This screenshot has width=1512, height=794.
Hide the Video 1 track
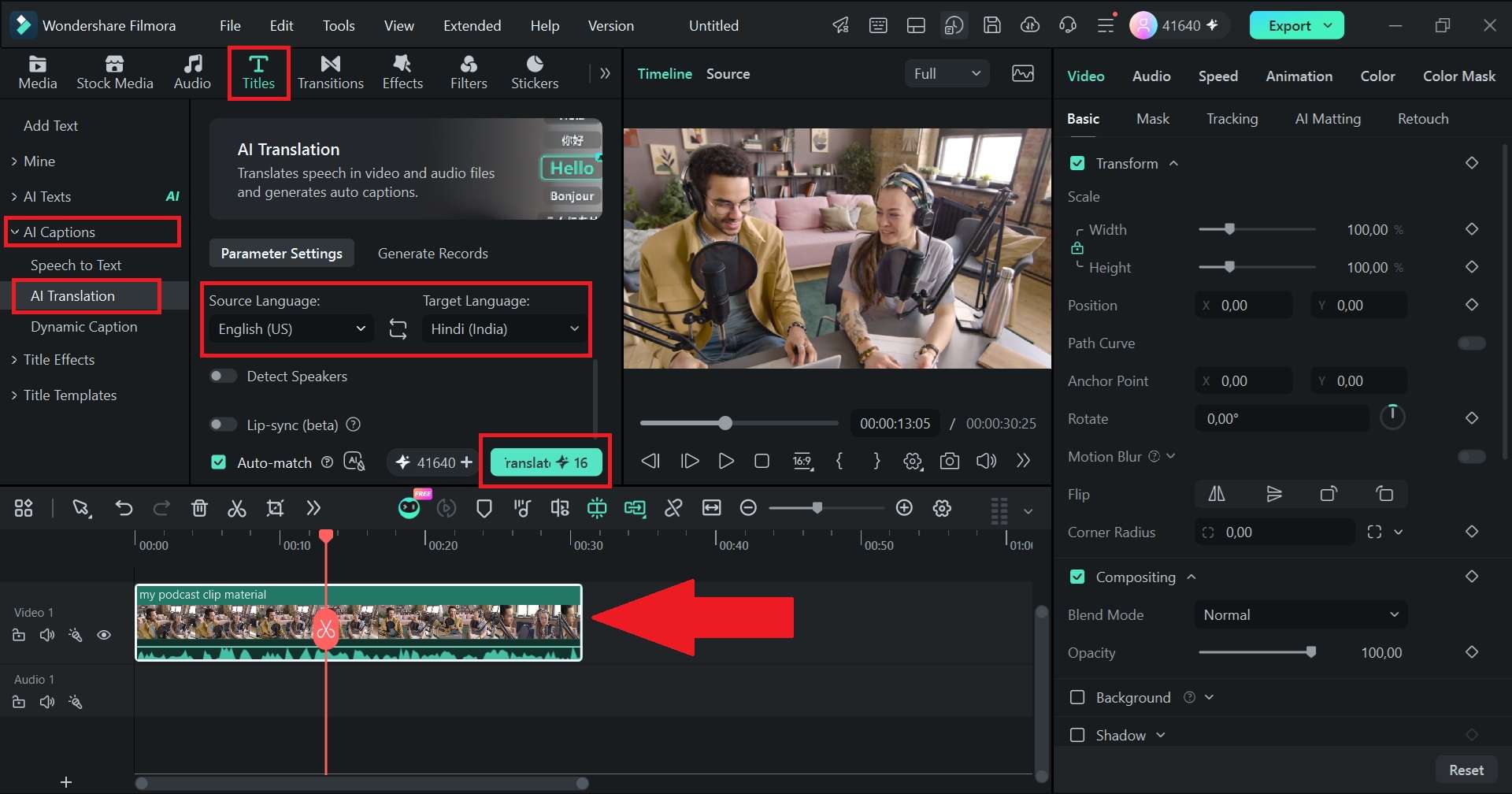tap(104, 635)
